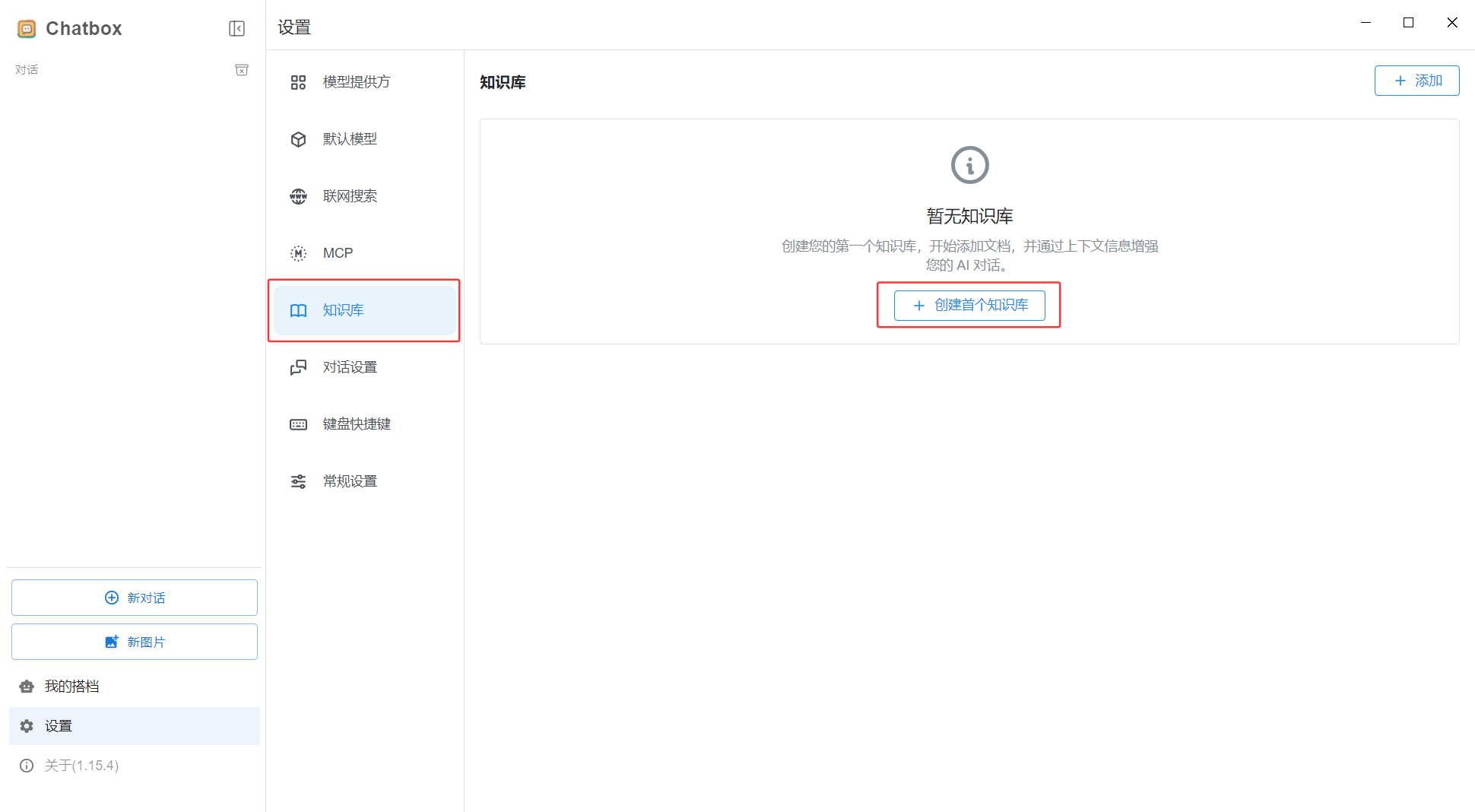Create a new image with 新图片
The image size is (1475, 812).
pyautogui.click(x=135, y=642)
